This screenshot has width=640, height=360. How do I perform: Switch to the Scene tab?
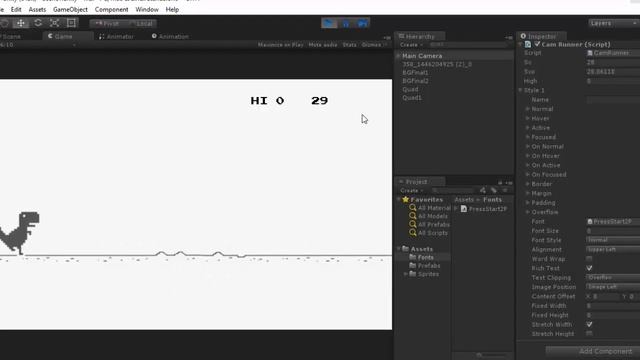point(11,36)
